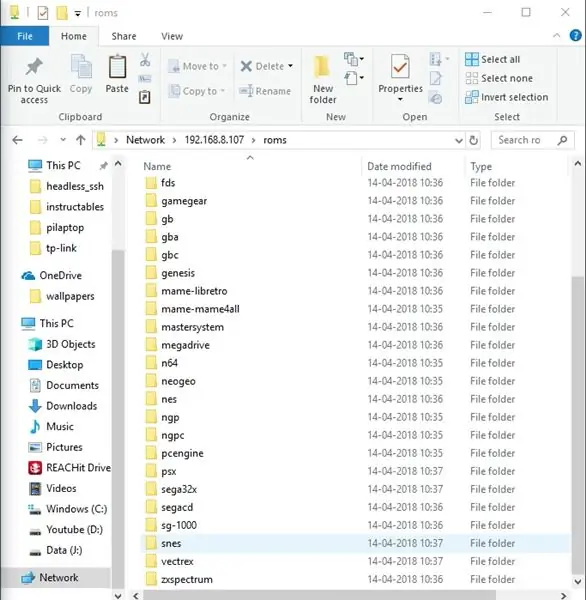The height and width of the screenshot is (600, 586).
Task: Click the Edit file icon
Action: [x=436, y=78]
